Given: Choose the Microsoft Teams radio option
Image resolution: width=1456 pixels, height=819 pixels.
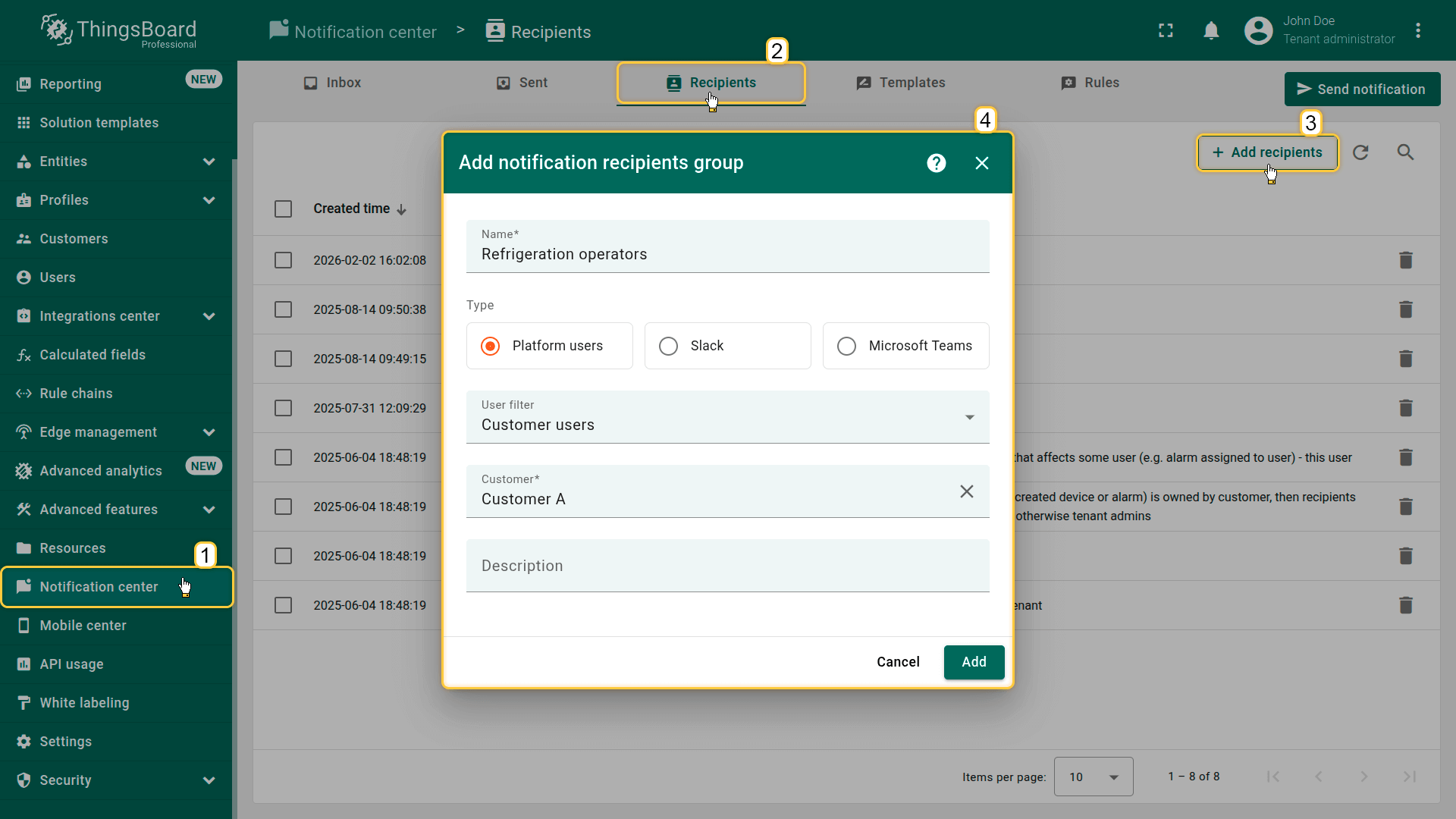Looking at the screenshot, I should click(x=847, y=346).
